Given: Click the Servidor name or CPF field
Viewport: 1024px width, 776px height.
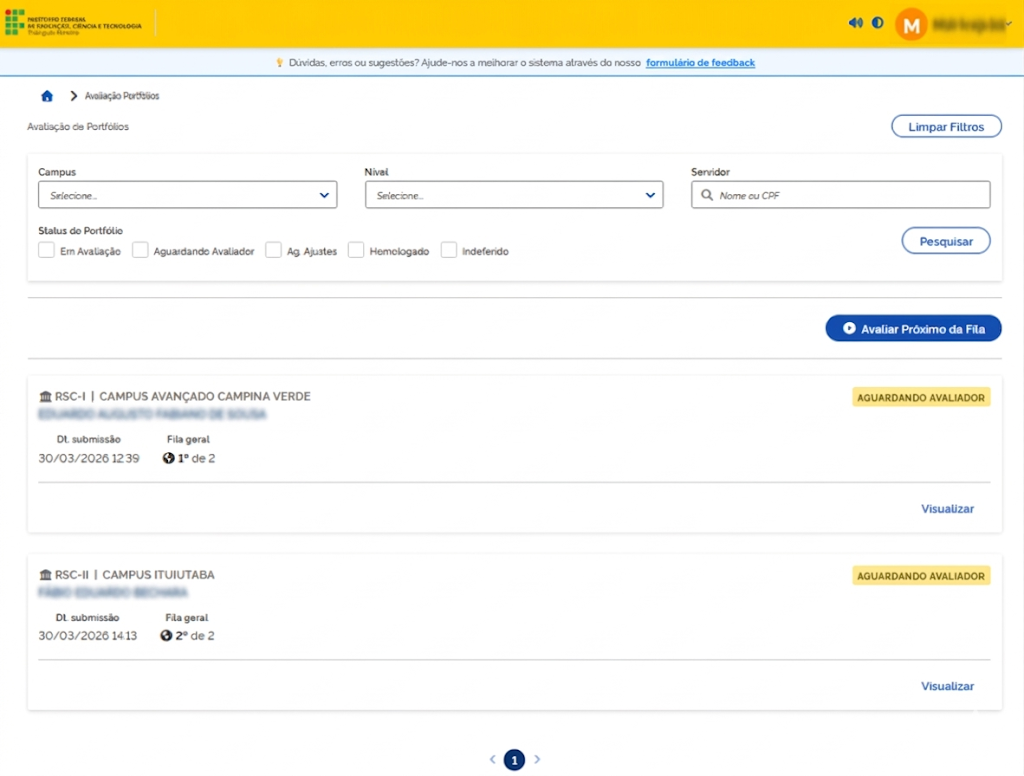Looking at the screenshot, I should point(840,195).
